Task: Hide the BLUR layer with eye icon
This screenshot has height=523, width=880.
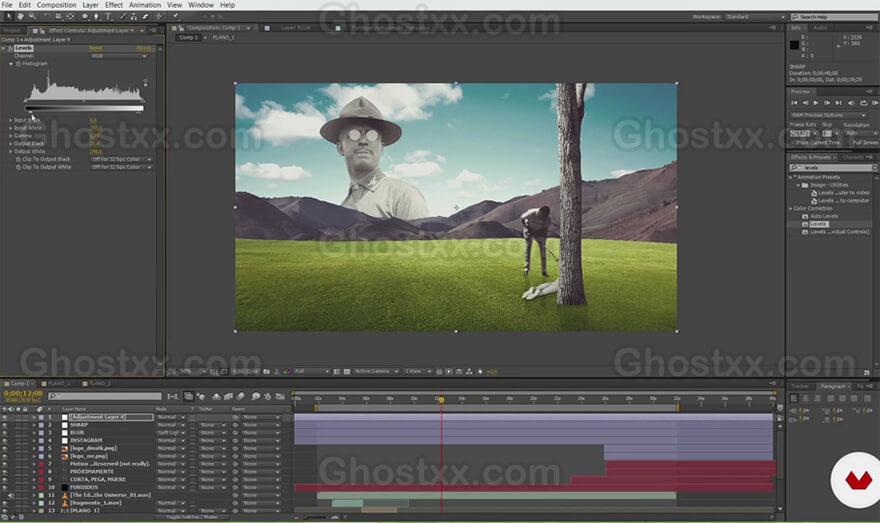Action: click(x=4, y=433)
